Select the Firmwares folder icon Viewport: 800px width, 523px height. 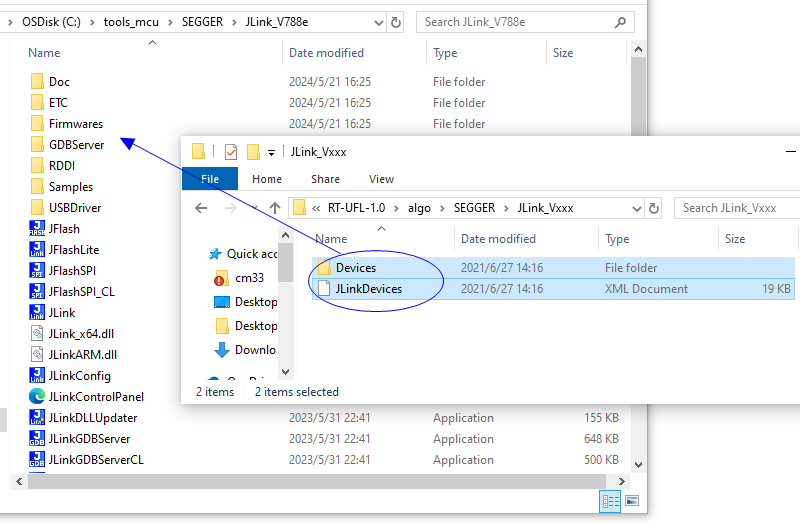(x=37, y=123)
